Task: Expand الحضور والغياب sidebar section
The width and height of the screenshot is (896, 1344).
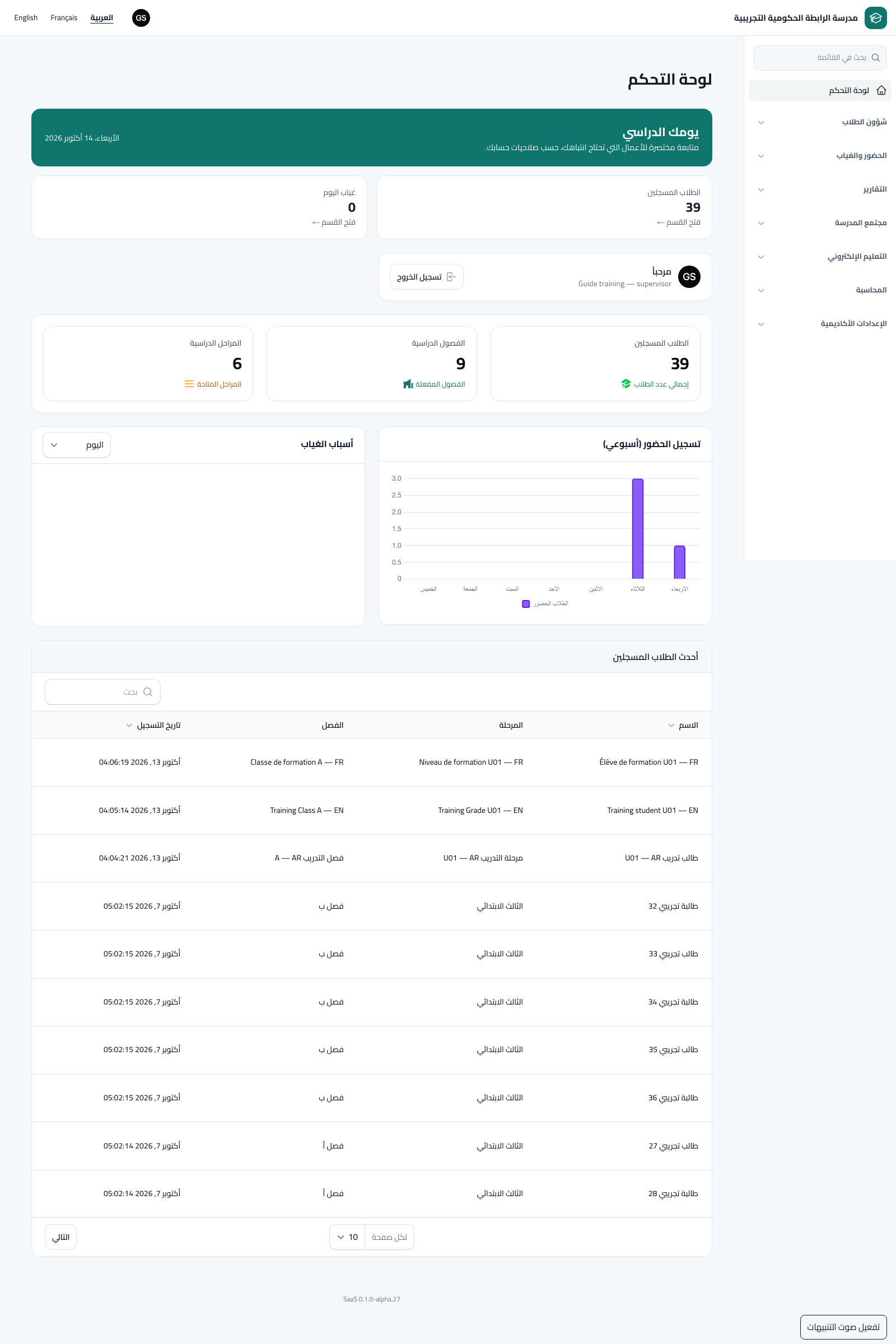Action: pyautogui.click(x=820, y=156)
